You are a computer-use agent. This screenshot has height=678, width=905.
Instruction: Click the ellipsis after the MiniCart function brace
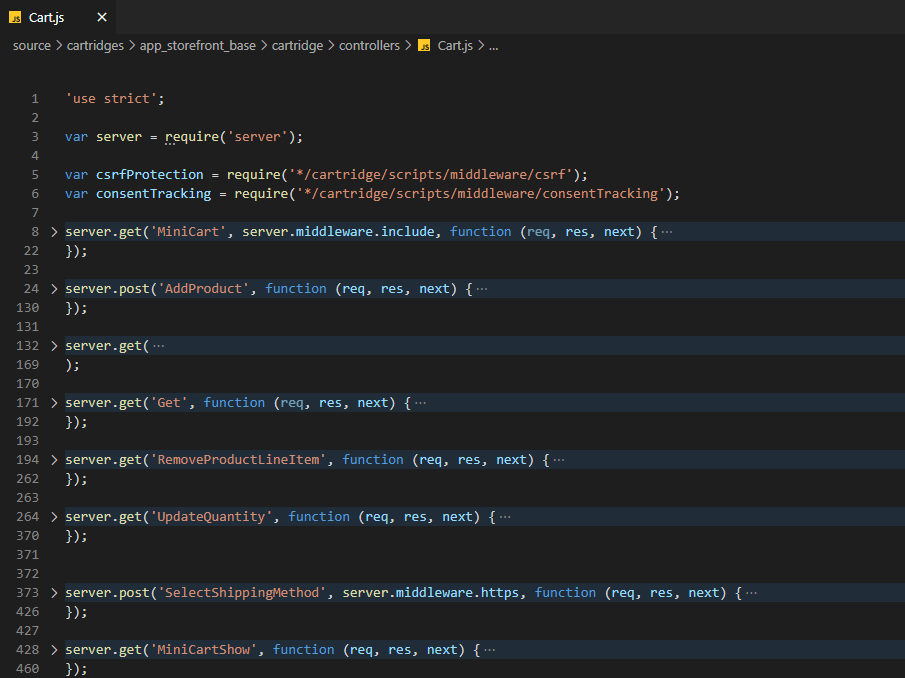point(667,232)
